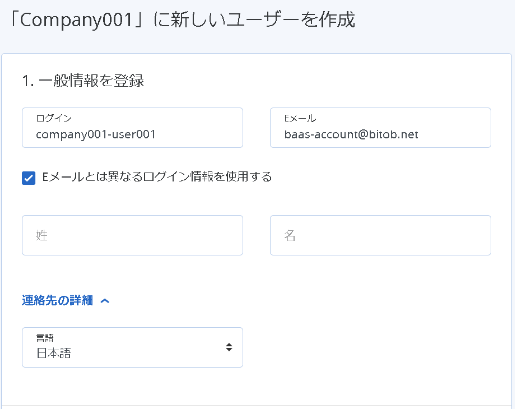Click the company001-user001 login text
The height and width of the screenshot is (409, 515).
tap(96, 134)
